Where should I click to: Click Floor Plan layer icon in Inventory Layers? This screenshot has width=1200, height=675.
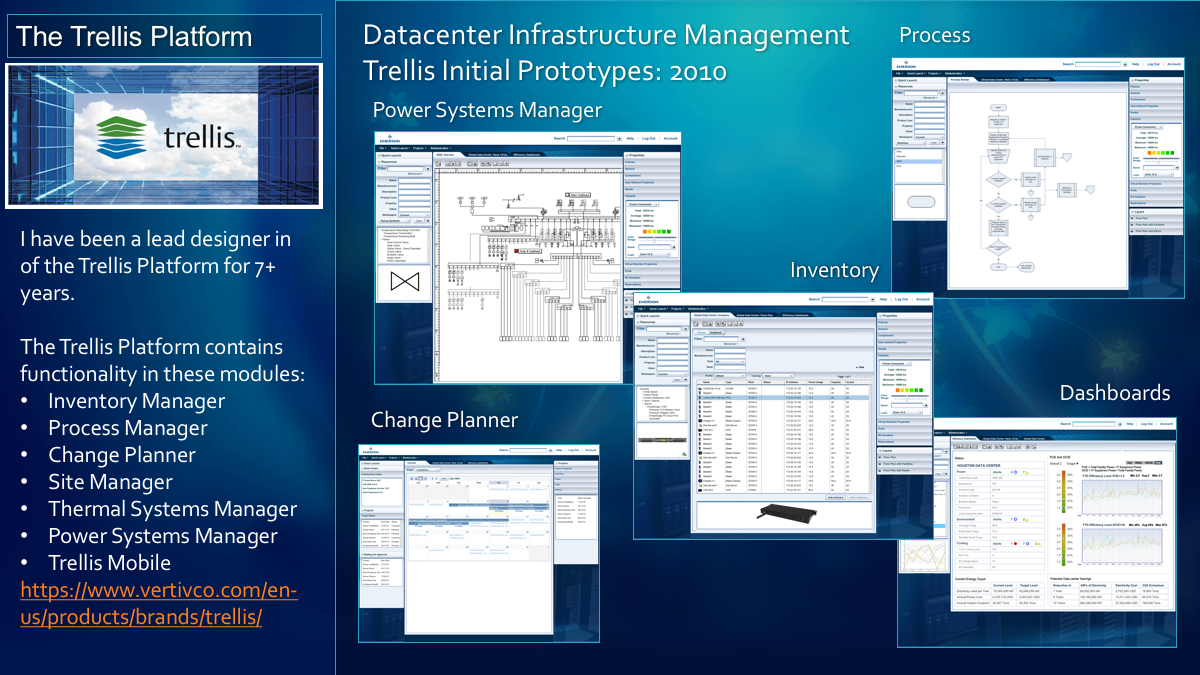click(x=880, y=457)
